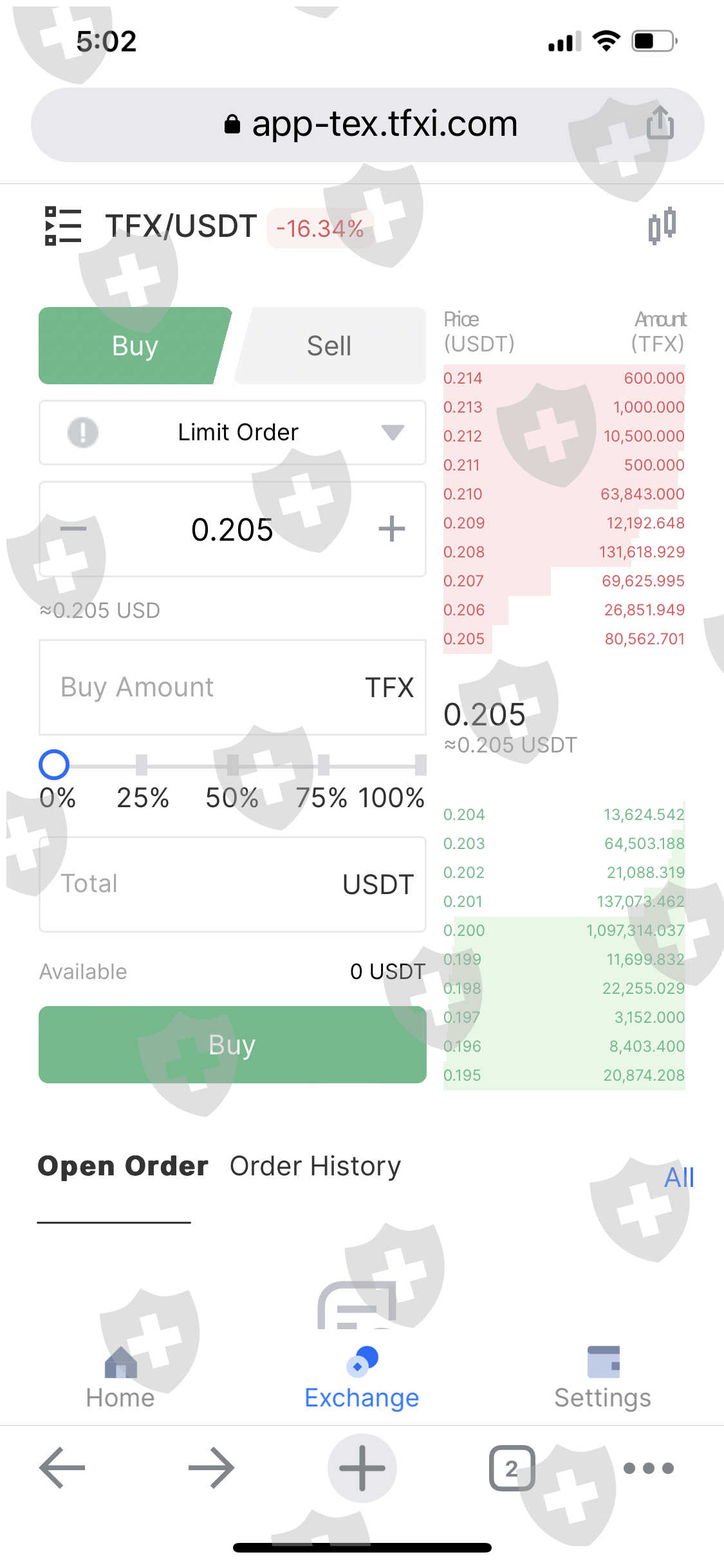Switch to the Sell side

point(330,346)
